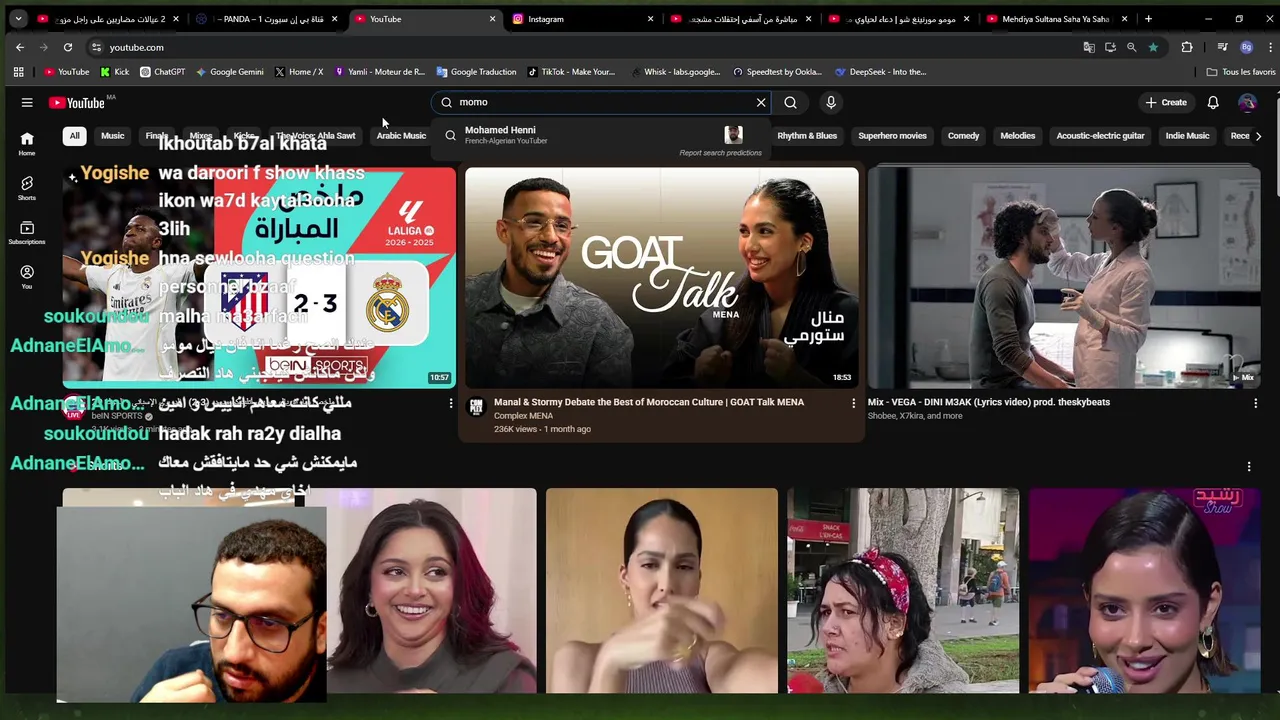
Task: Open the VEGA DINI M3AK mix thumbnail
Action: click(1064, 278)
